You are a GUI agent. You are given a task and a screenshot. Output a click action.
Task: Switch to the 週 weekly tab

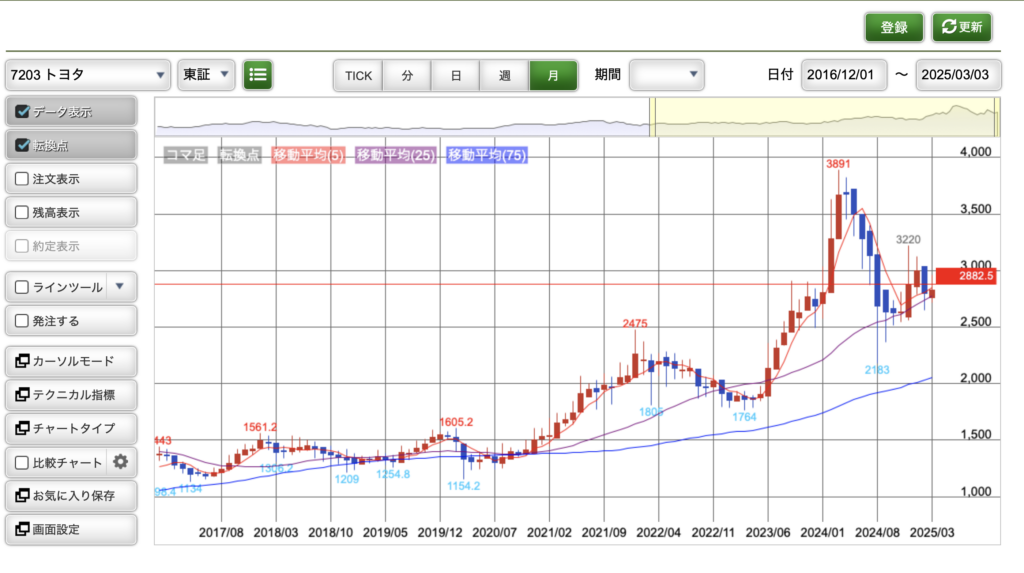505,75
